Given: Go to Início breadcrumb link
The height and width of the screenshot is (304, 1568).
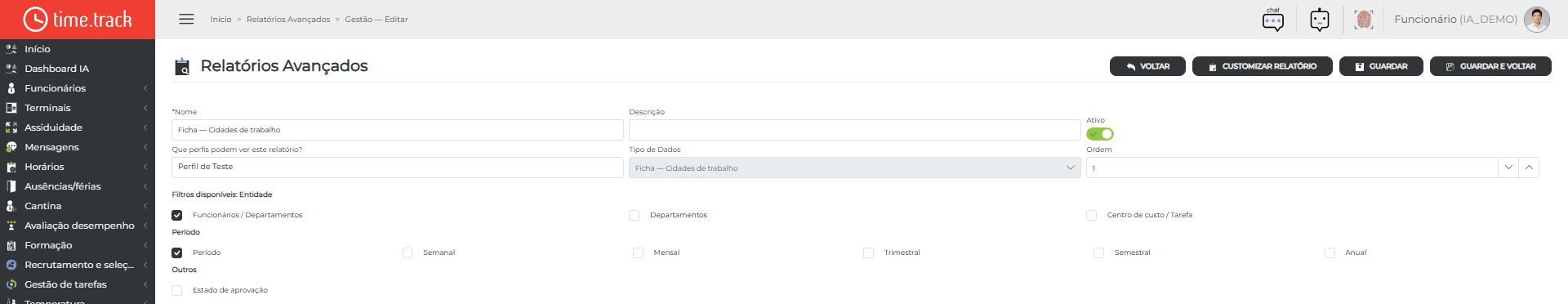Looking at the screenshot, I should (x=220, y=19).
